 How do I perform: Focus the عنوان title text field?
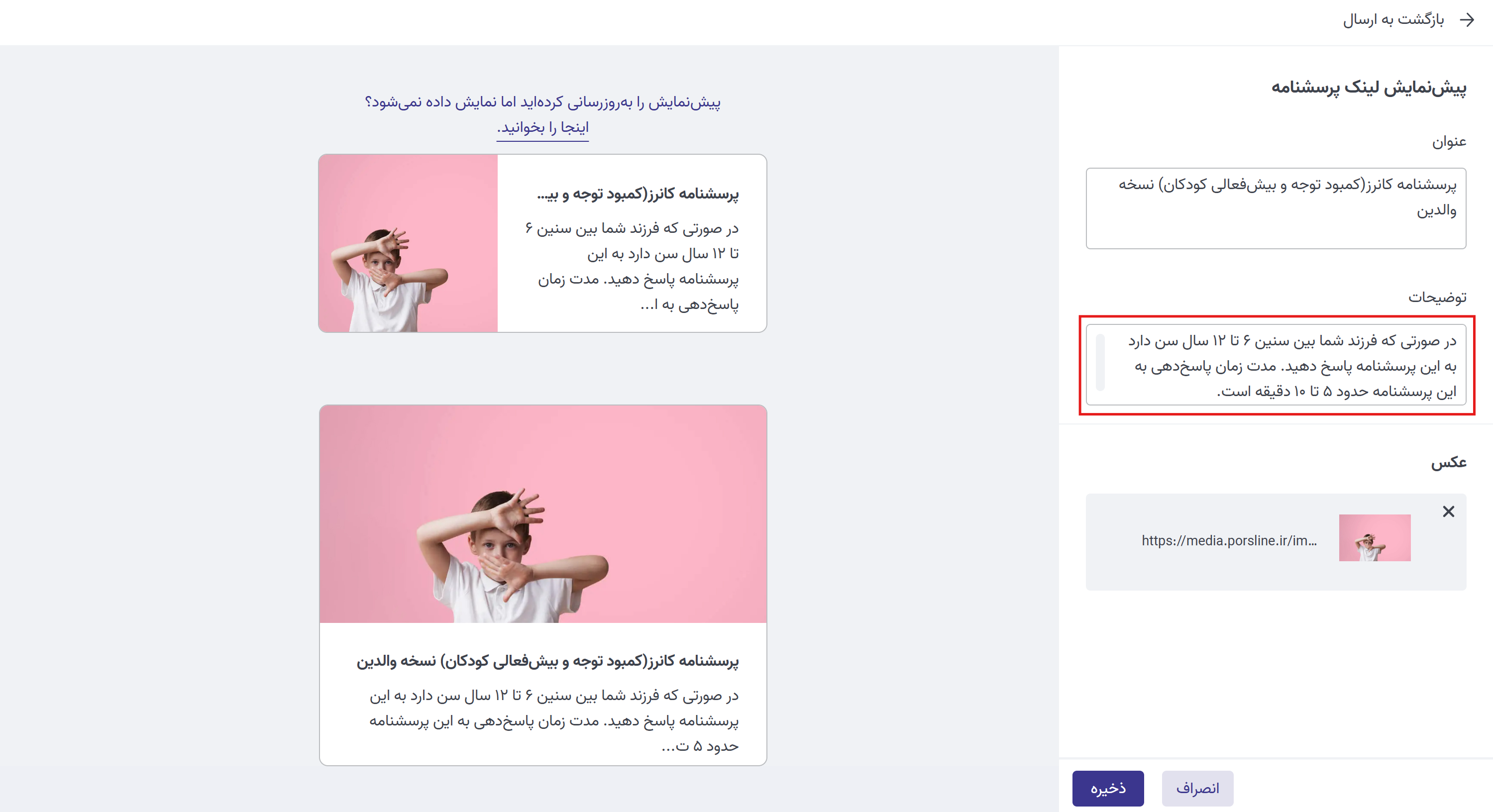pos(1276,208)
